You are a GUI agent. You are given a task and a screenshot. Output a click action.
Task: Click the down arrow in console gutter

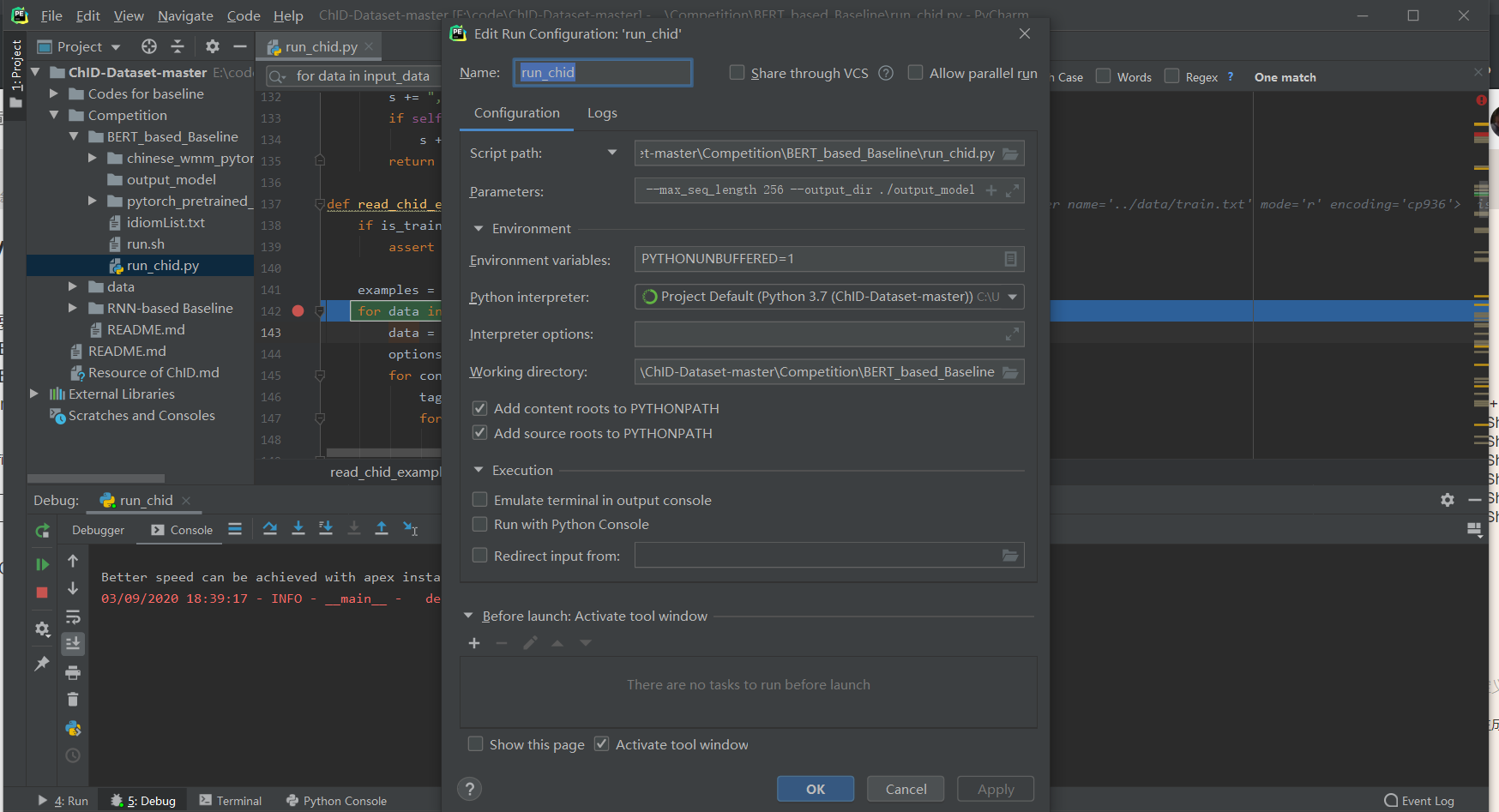73,588
